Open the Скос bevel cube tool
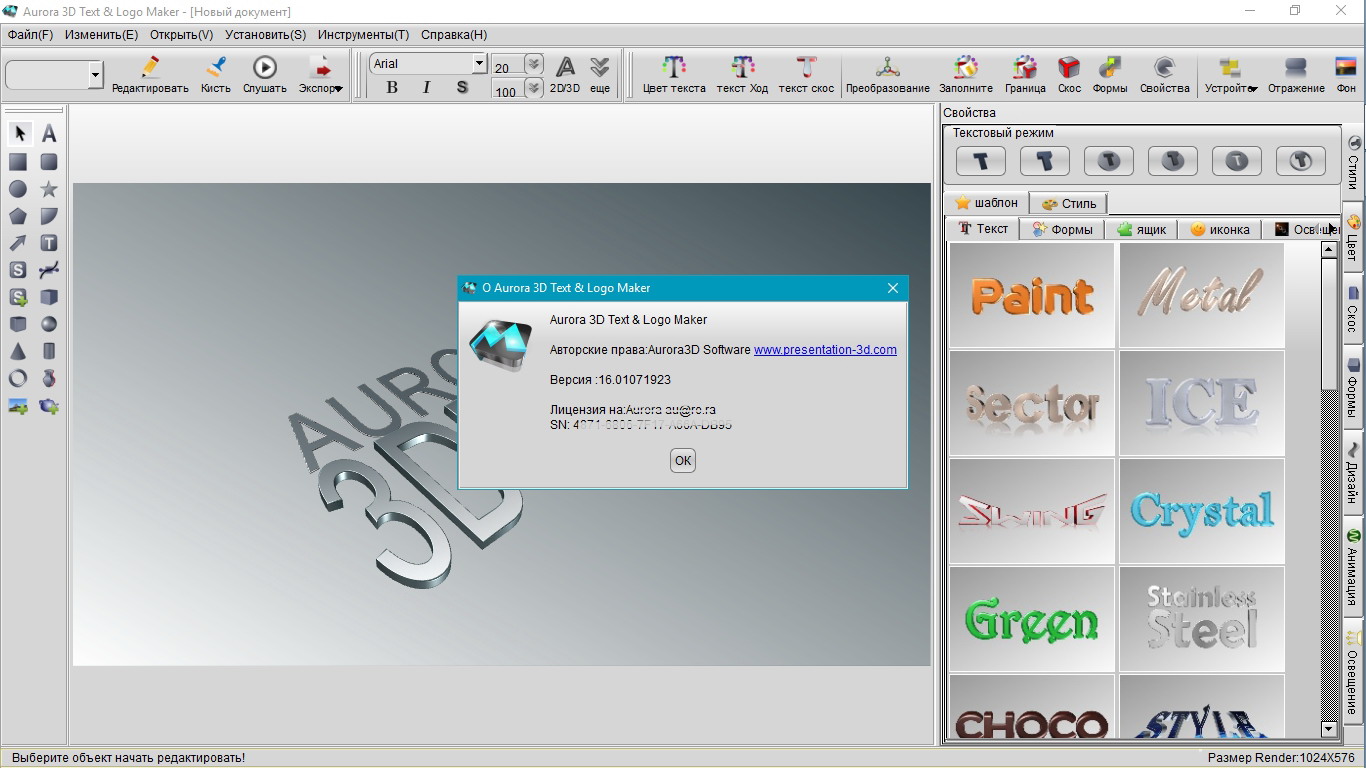1366x768 pixels. point(1069,75)
